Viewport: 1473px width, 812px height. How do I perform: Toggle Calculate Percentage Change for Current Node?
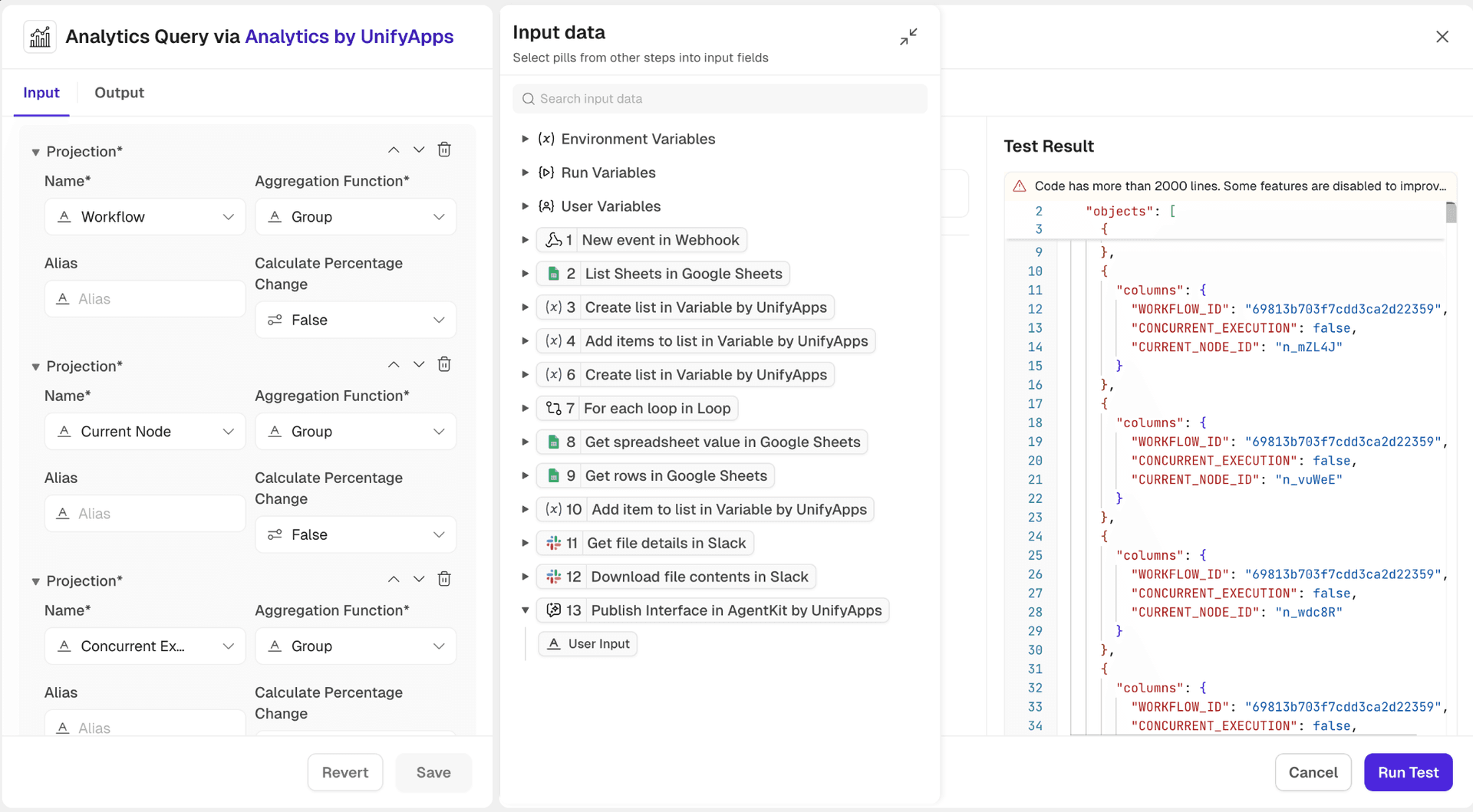pos(355,534)
